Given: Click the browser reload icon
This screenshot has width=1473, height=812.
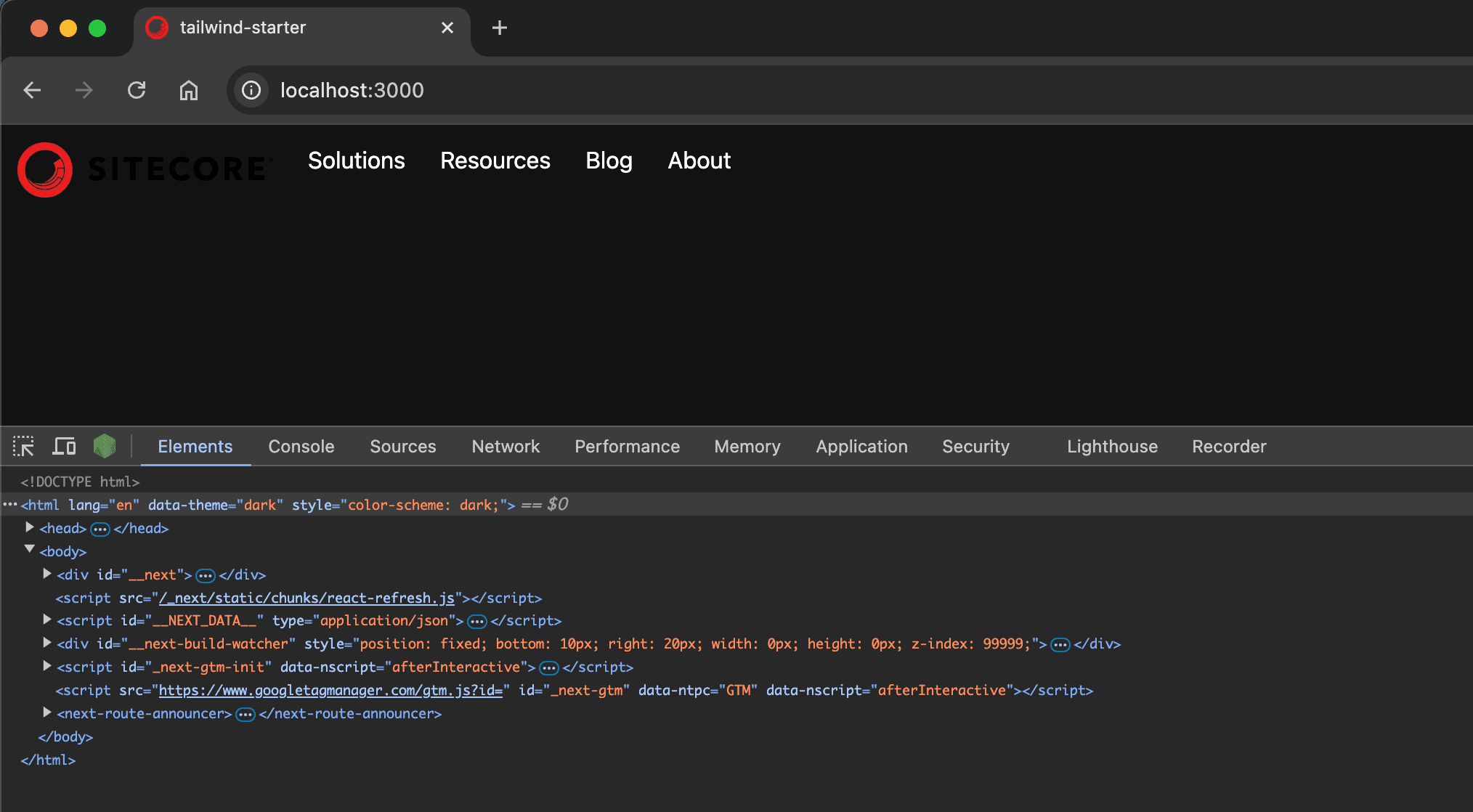Looking at the screenshot, I should point(137,90).
